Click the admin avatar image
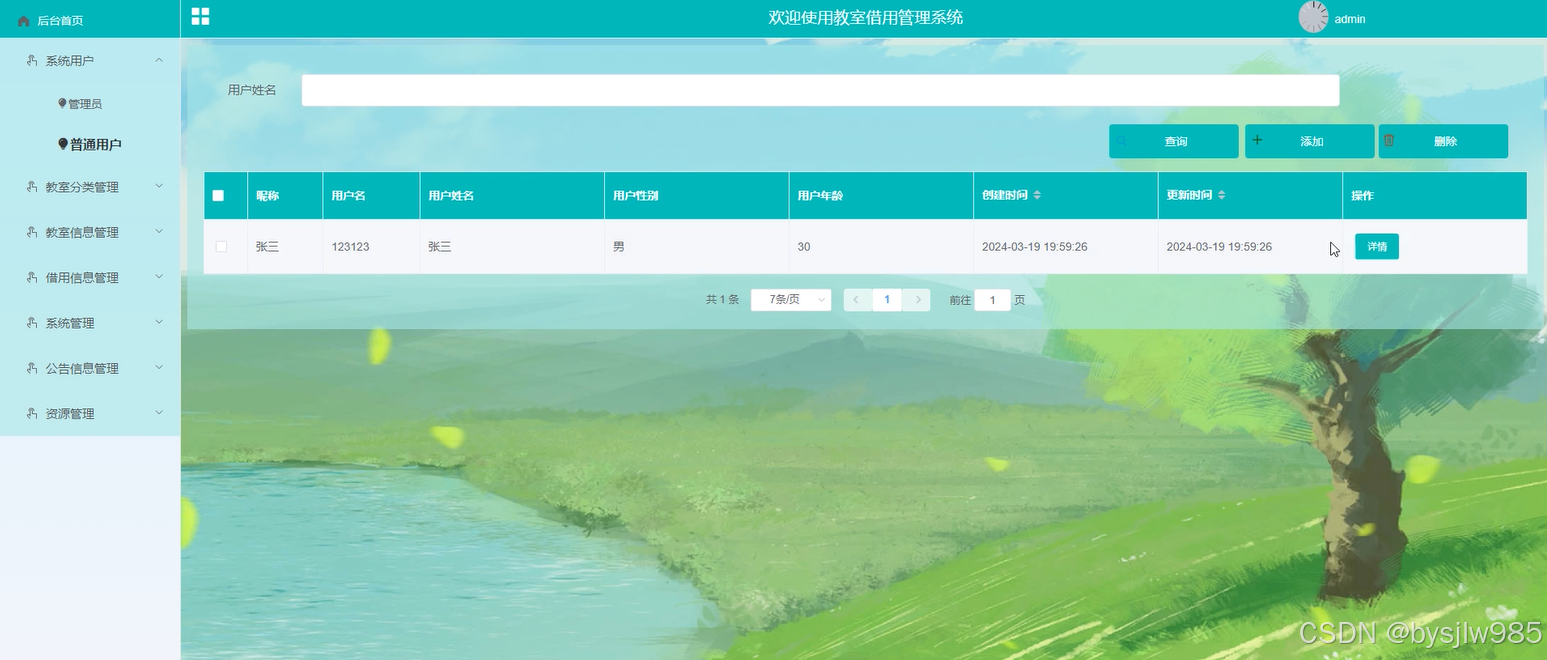 (x=1313, y=17)
